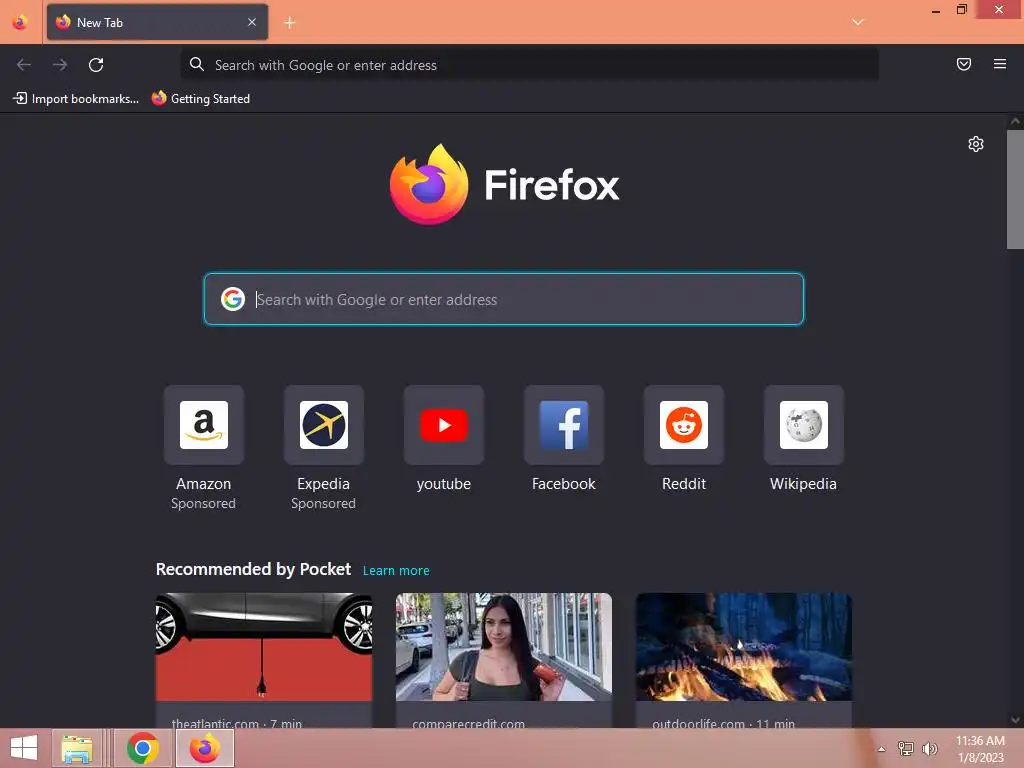Screen dimensions: 1024x768
Task: Open Expedia shortcut tile
Action: (323, 425)
